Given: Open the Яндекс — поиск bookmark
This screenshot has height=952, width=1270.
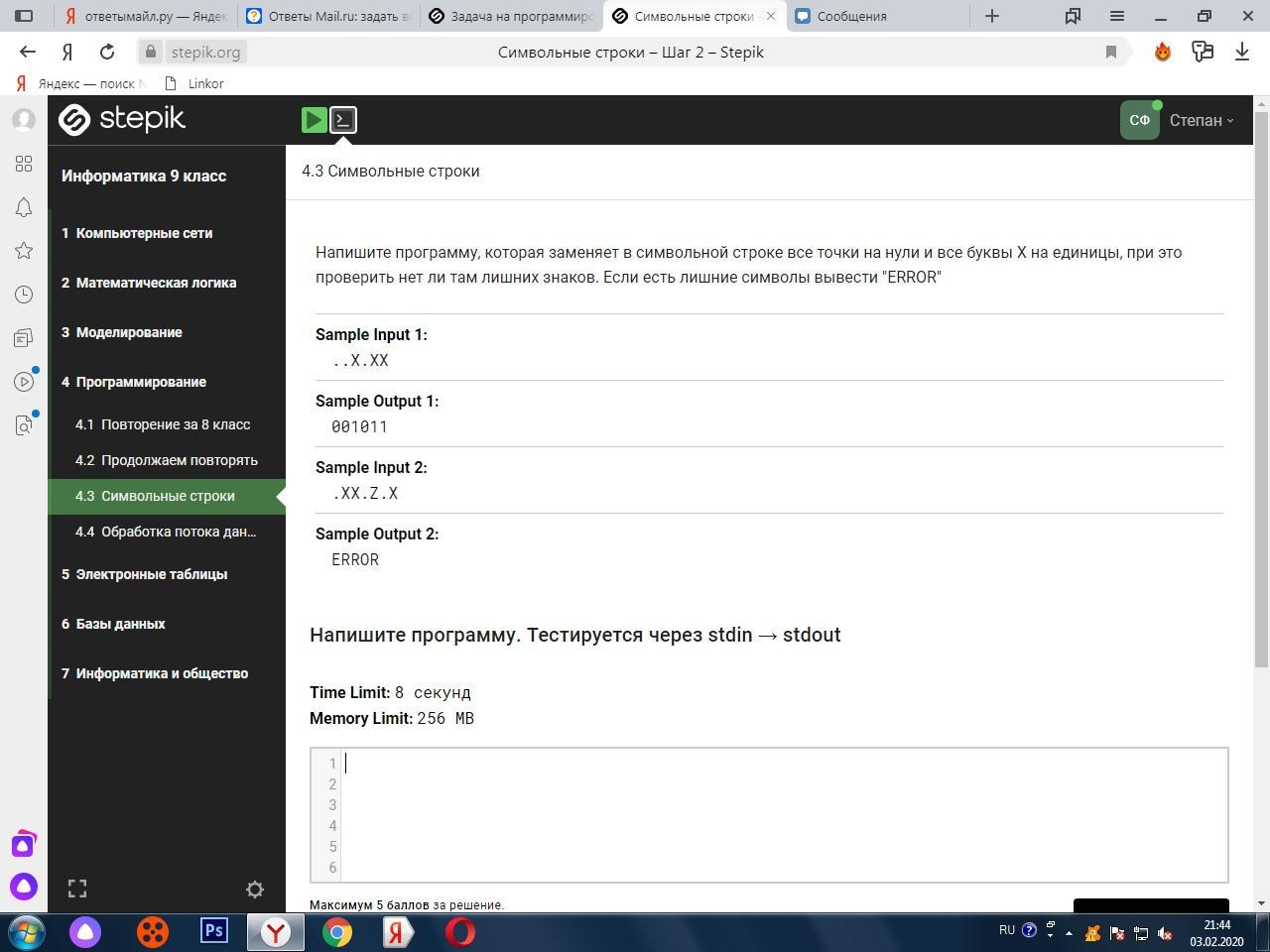Looking at the screenshot, I should [81, 83].
